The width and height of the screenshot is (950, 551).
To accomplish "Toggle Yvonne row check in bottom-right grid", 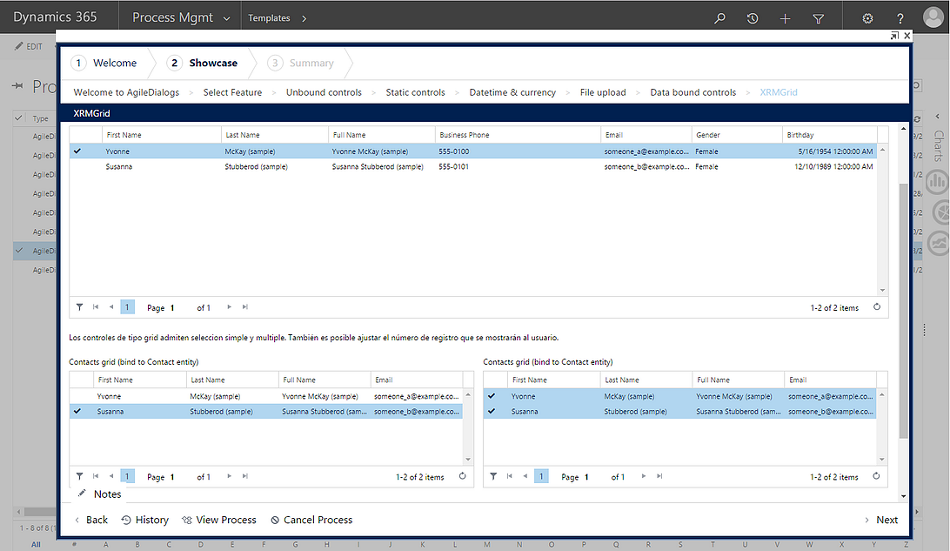I will click(491, 396).
